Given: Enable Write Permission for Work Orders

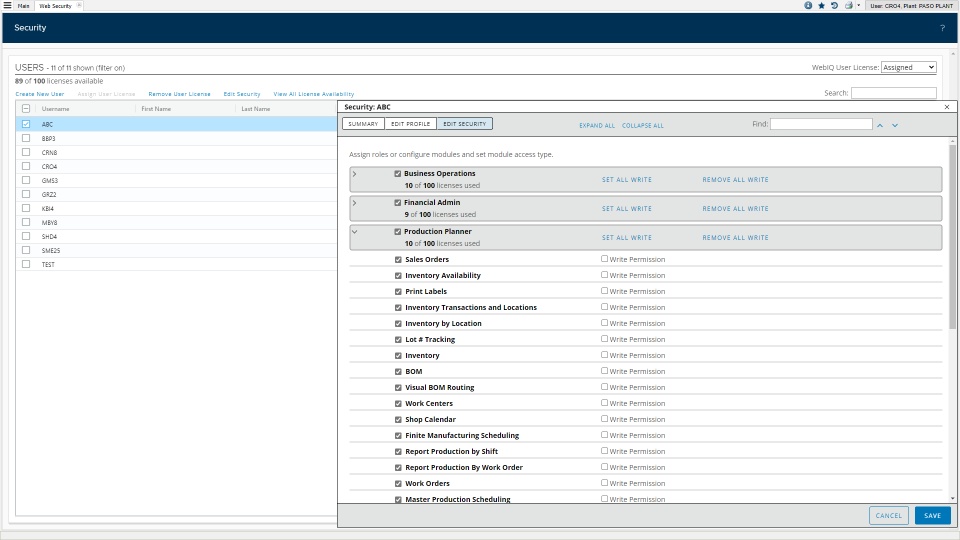Looking at the screenshot, I should (x=604, y=483).
